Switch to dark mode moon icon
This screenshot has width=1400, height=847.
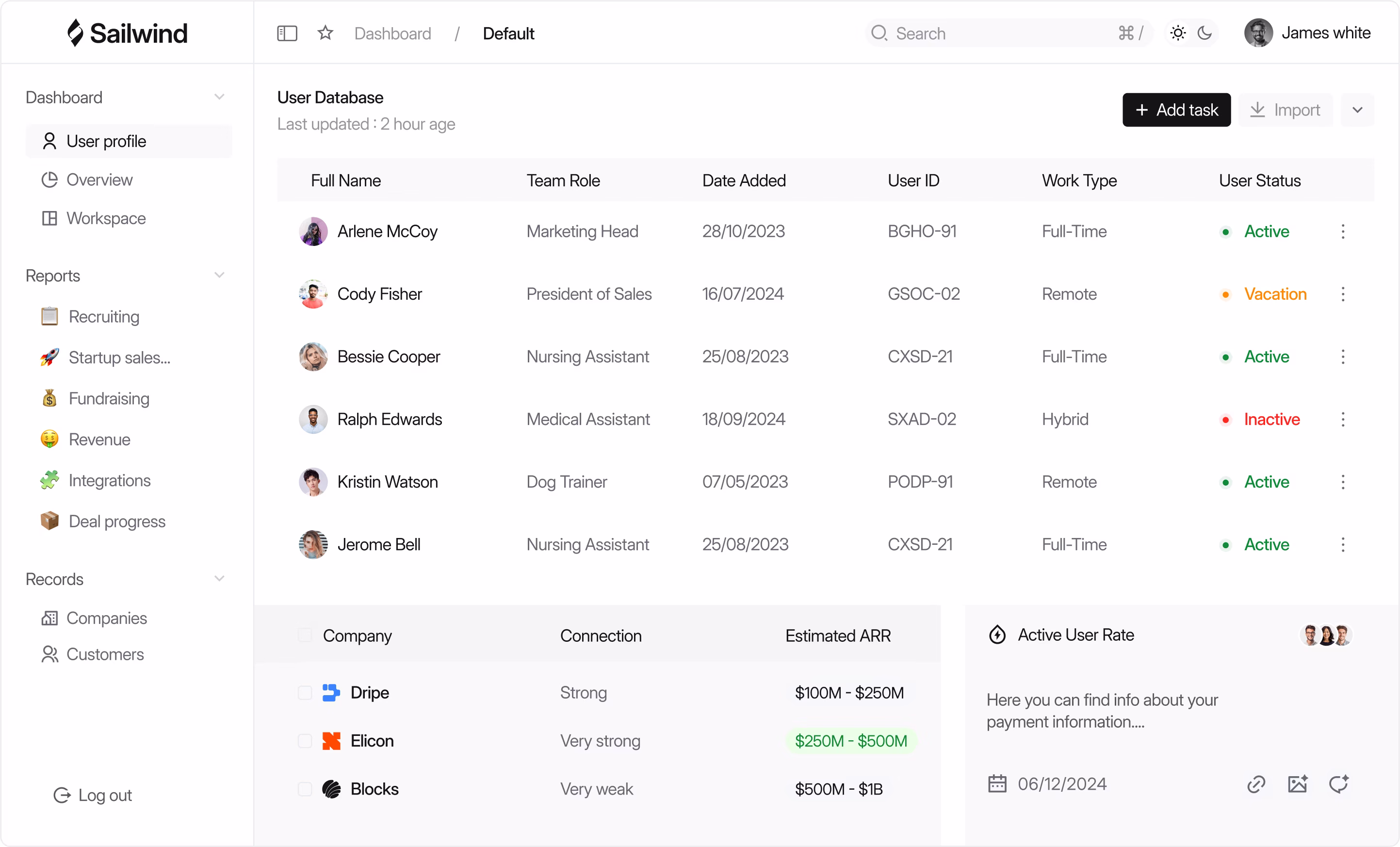tap(1205, 33)
